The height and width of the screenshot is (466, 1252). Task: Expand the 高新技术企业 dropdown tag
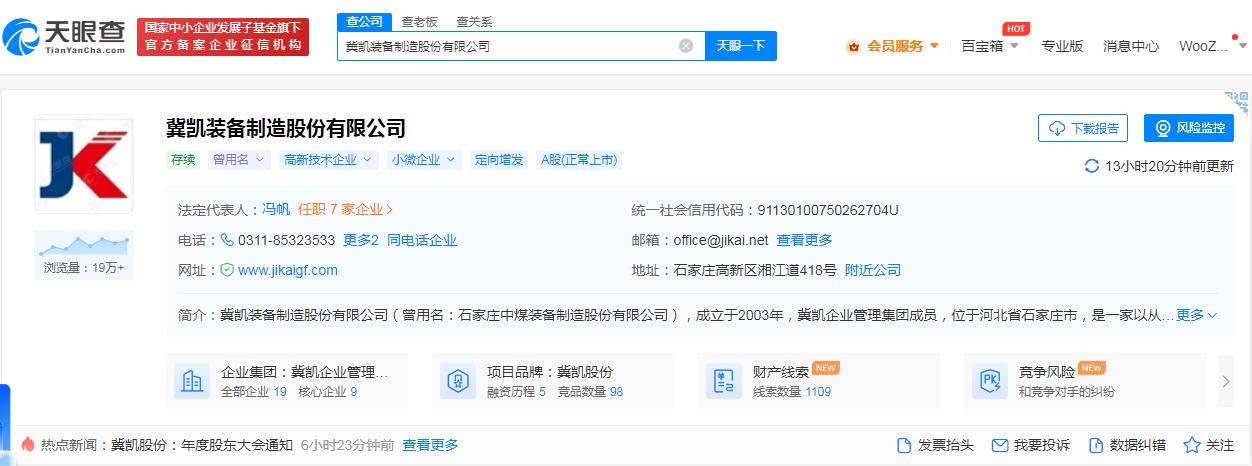[328, 159]
